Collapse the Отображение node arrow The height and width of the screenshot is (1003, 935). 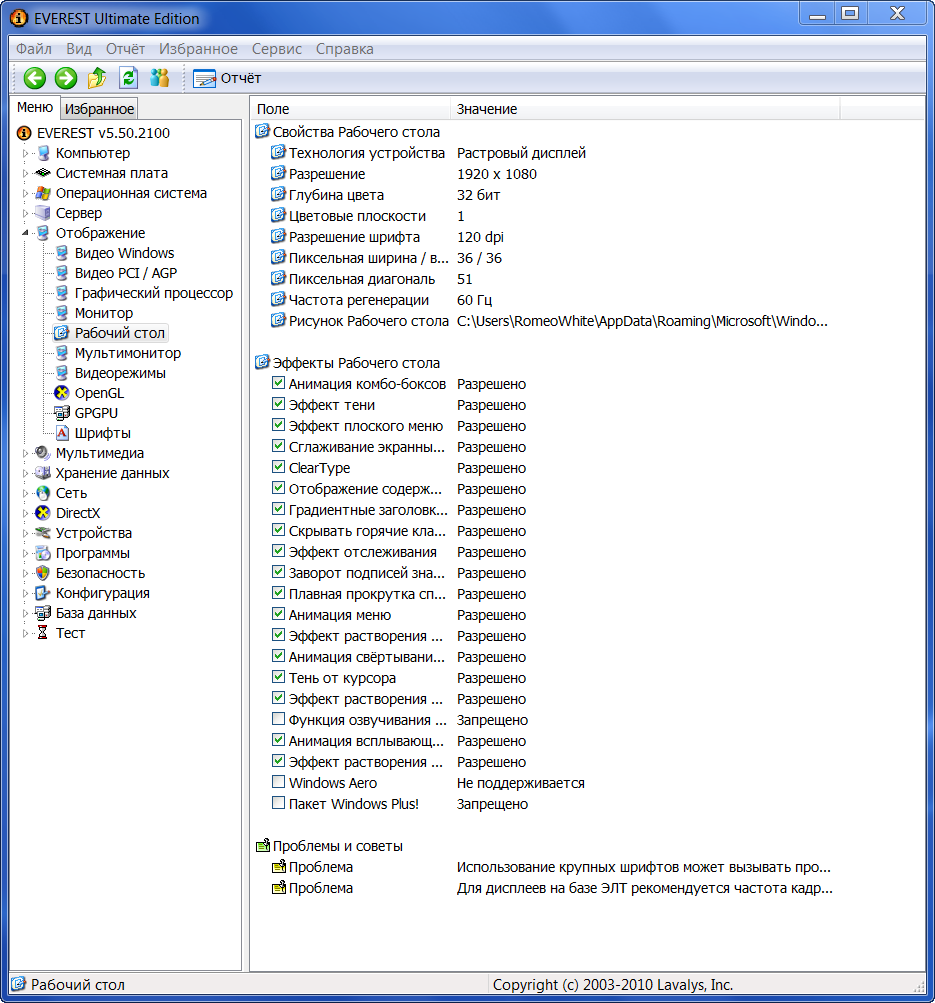26,233
